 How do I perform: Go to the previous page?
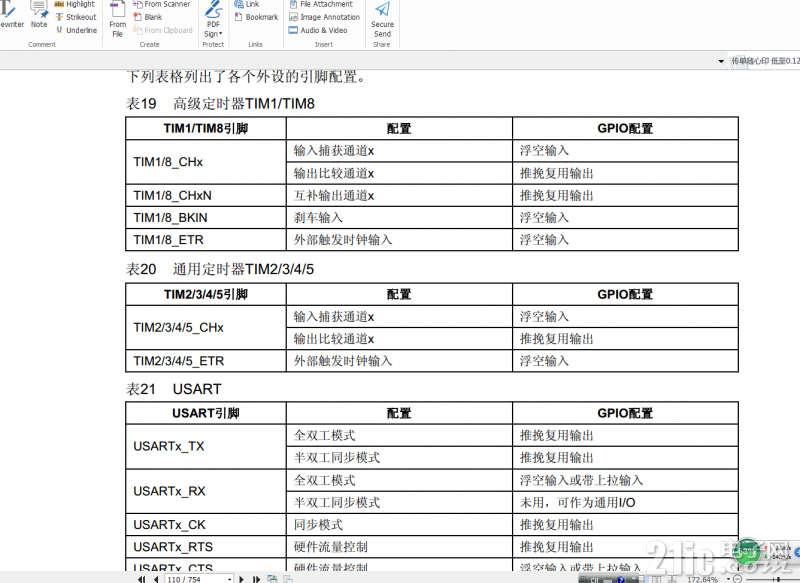point(156,579)
